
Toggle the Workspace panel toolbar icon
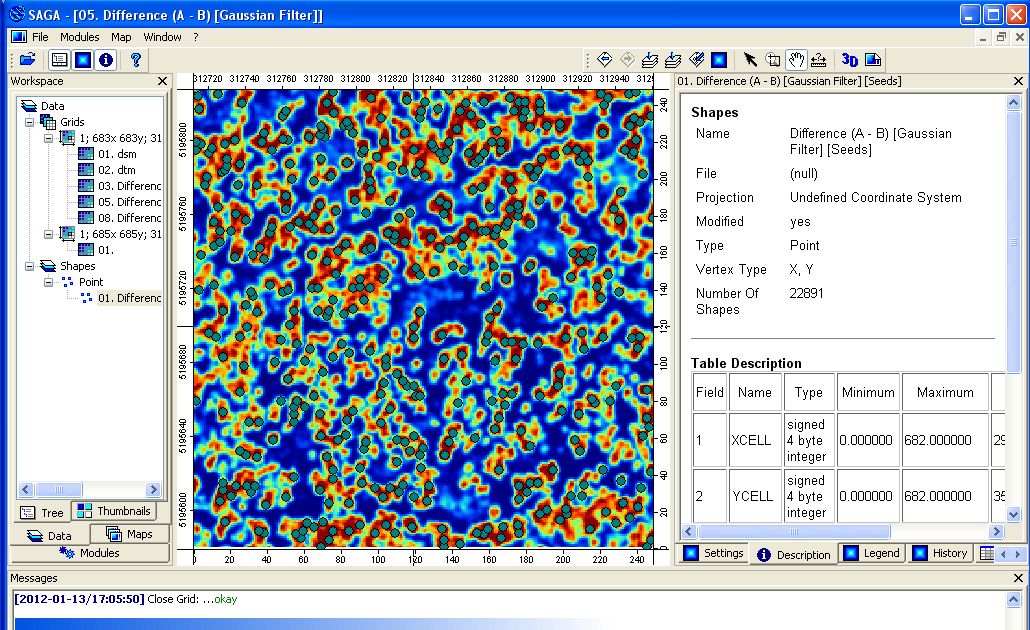[59, 60]
